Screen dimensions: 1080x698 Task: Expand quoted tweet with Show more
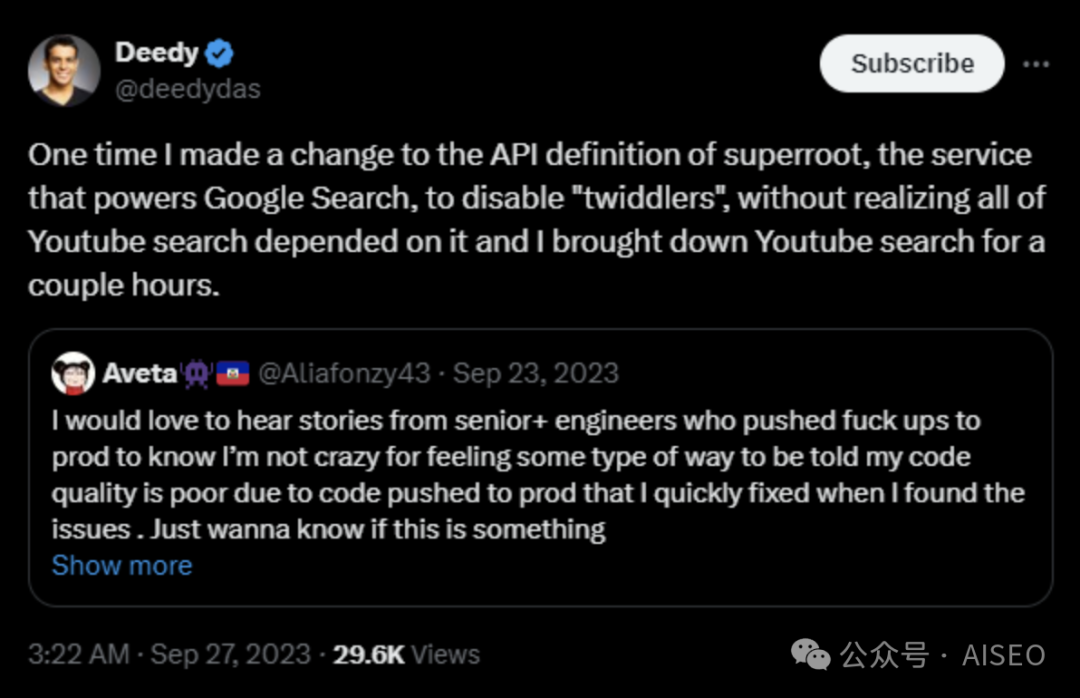[122, 565]
